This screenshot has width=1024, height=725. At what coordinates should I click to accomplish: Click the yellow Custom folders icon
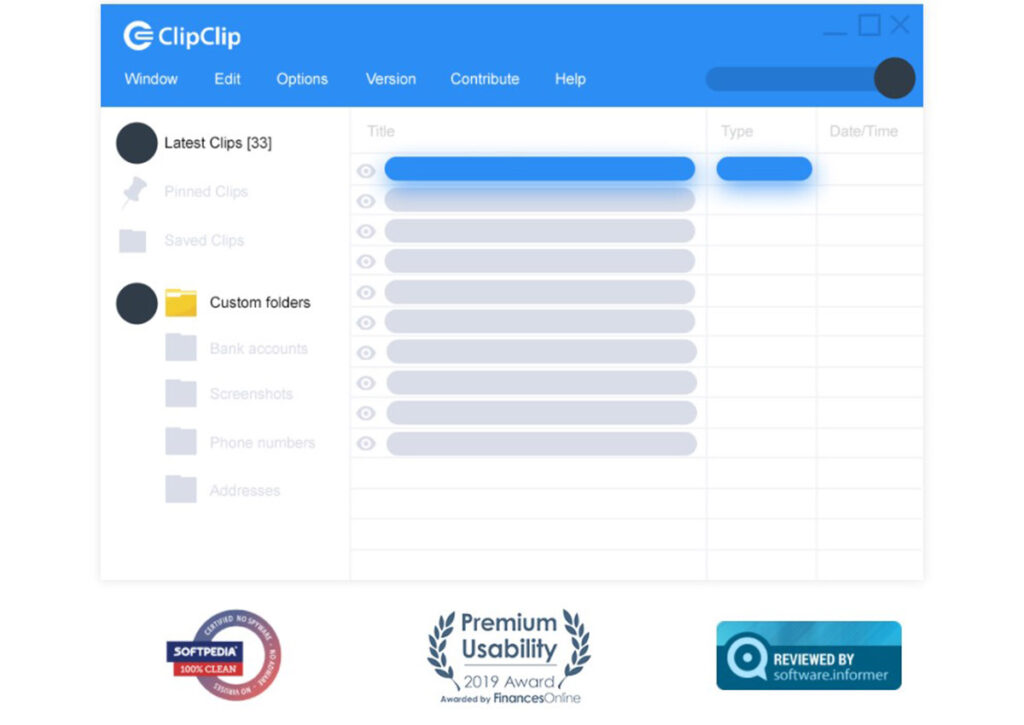pyautogui.click(x=181, y=302)
